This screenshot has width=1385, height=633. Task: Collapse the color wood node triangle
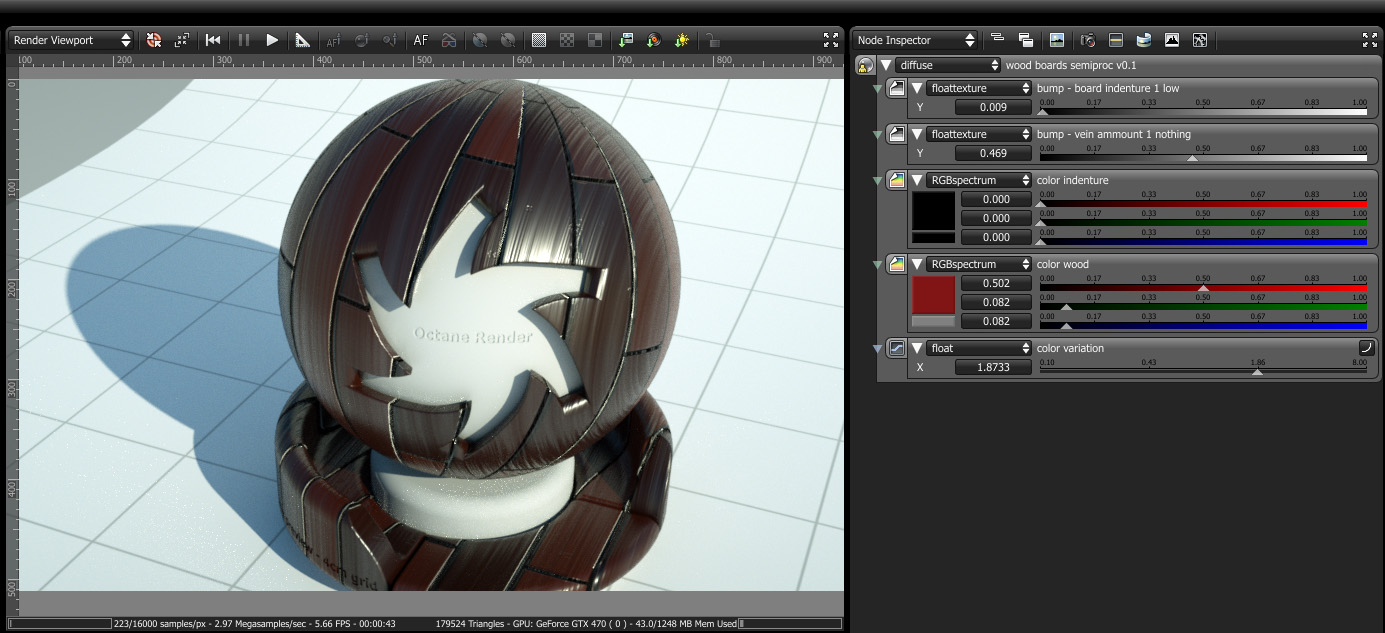917,264
